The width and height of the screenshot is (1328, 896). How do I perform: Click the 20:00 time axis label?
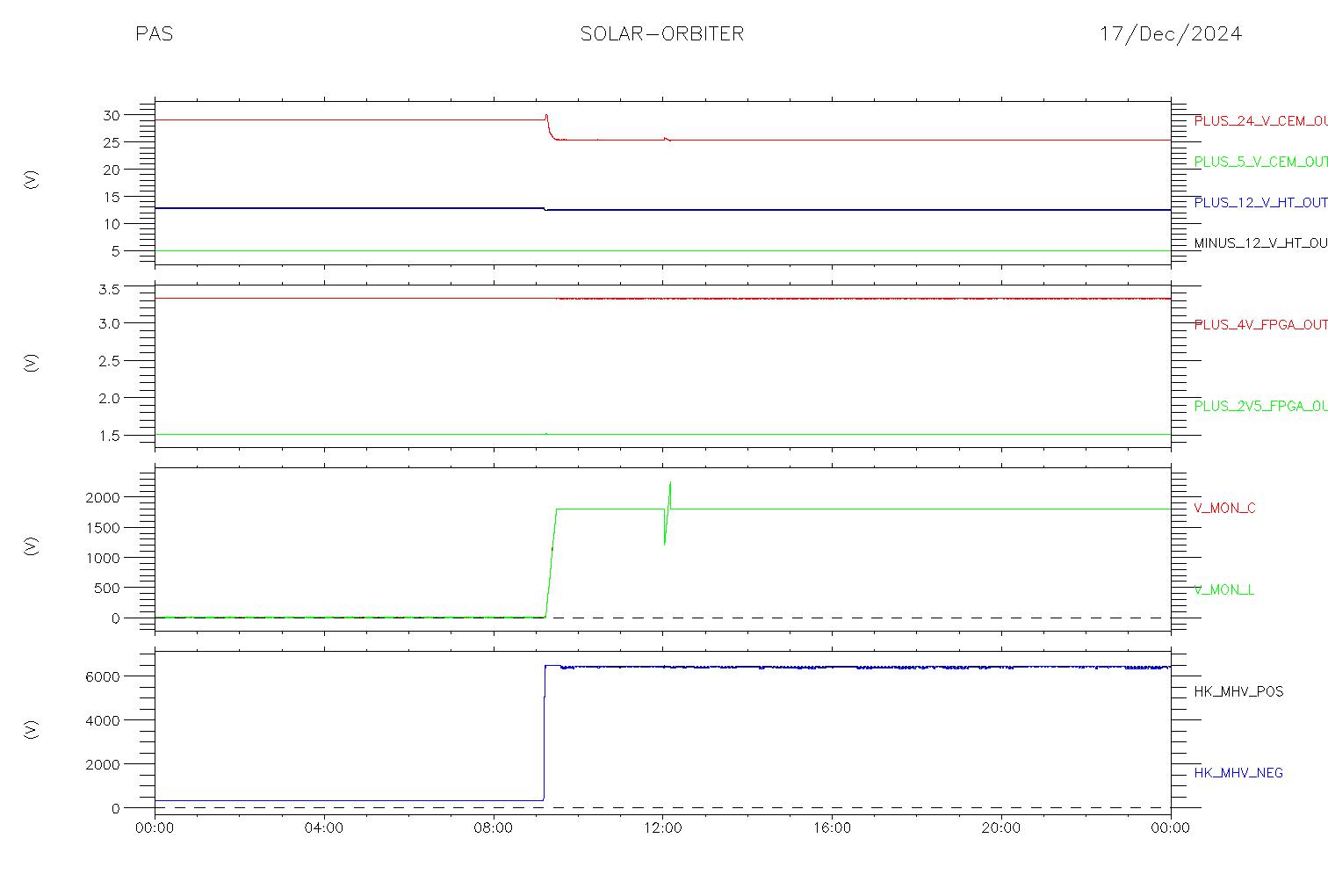[1001, 827]
